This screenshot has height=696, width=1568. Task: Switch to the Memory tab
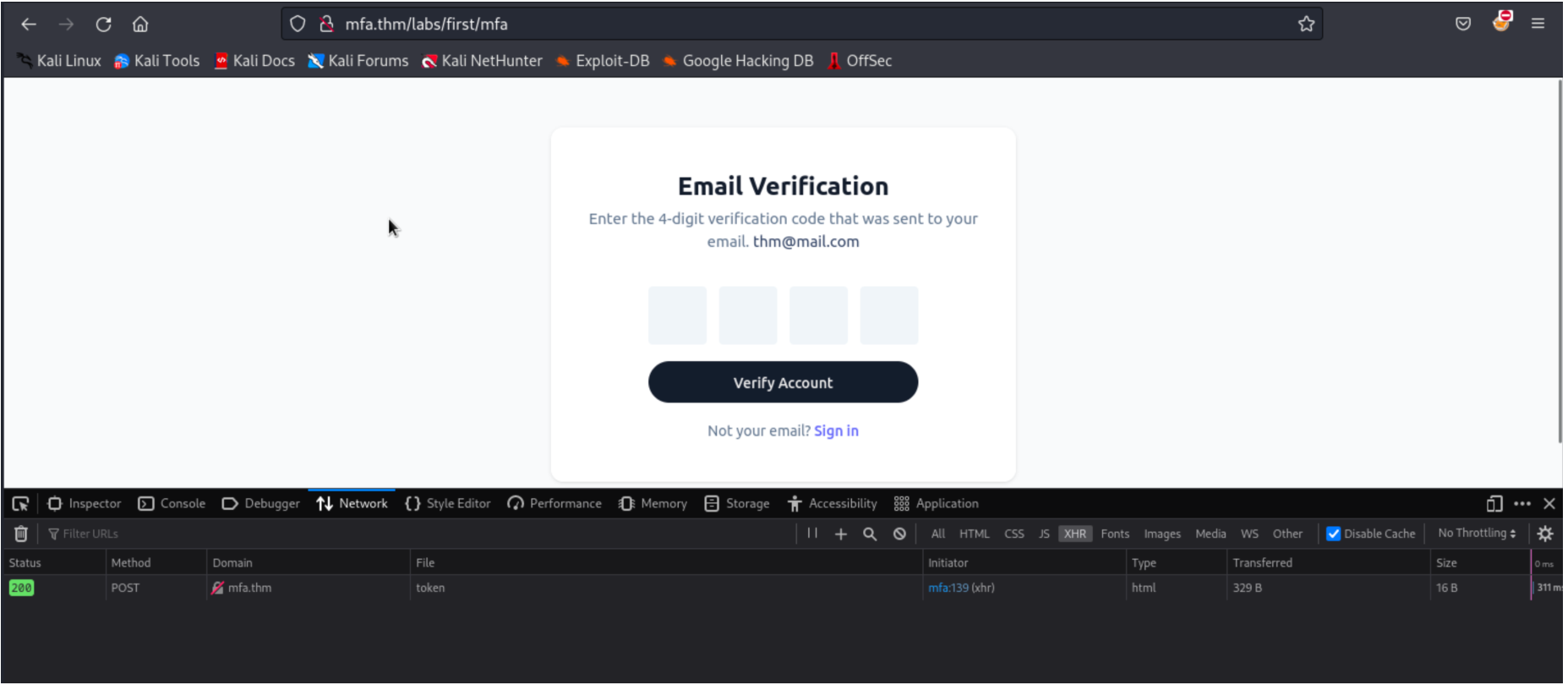[x=653, y=504]
